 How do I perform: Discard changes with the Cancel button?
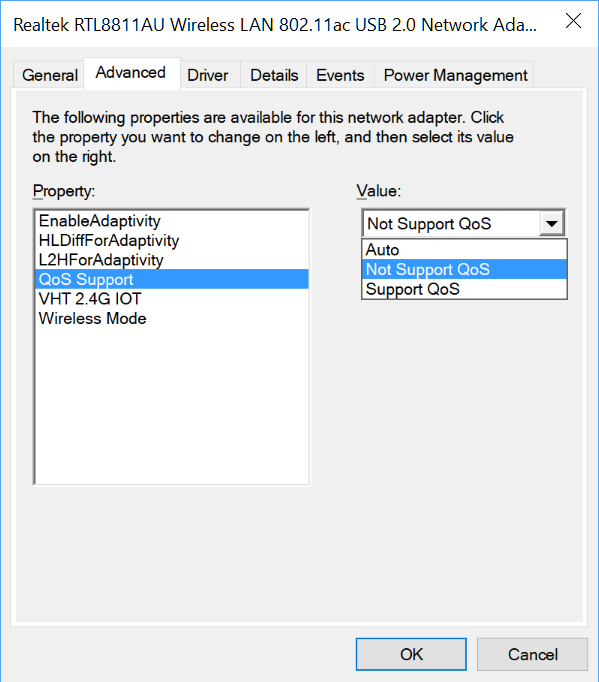(532, 654)
